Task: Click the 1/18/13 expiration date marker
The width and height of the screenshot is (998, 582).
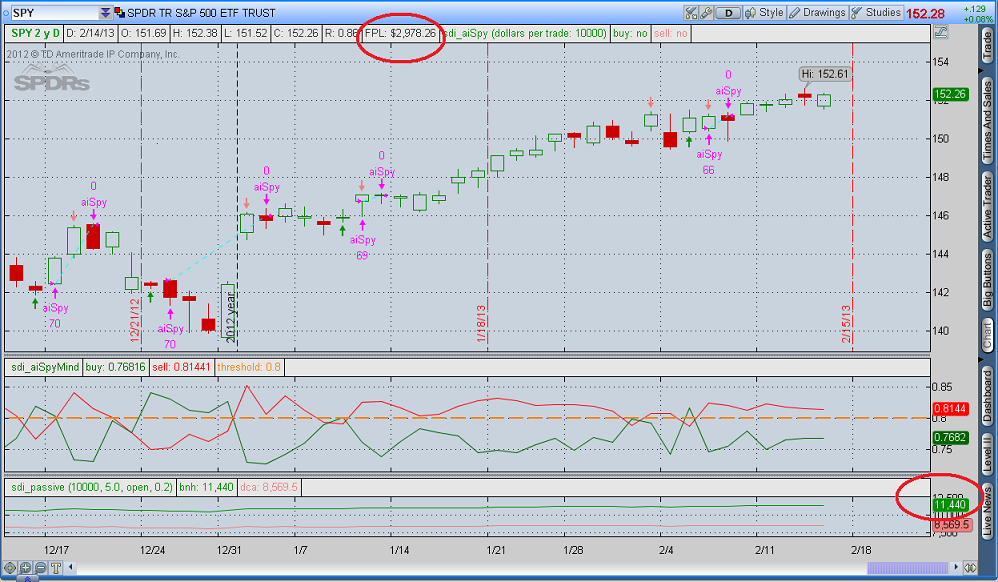Action: click(481, 323)
